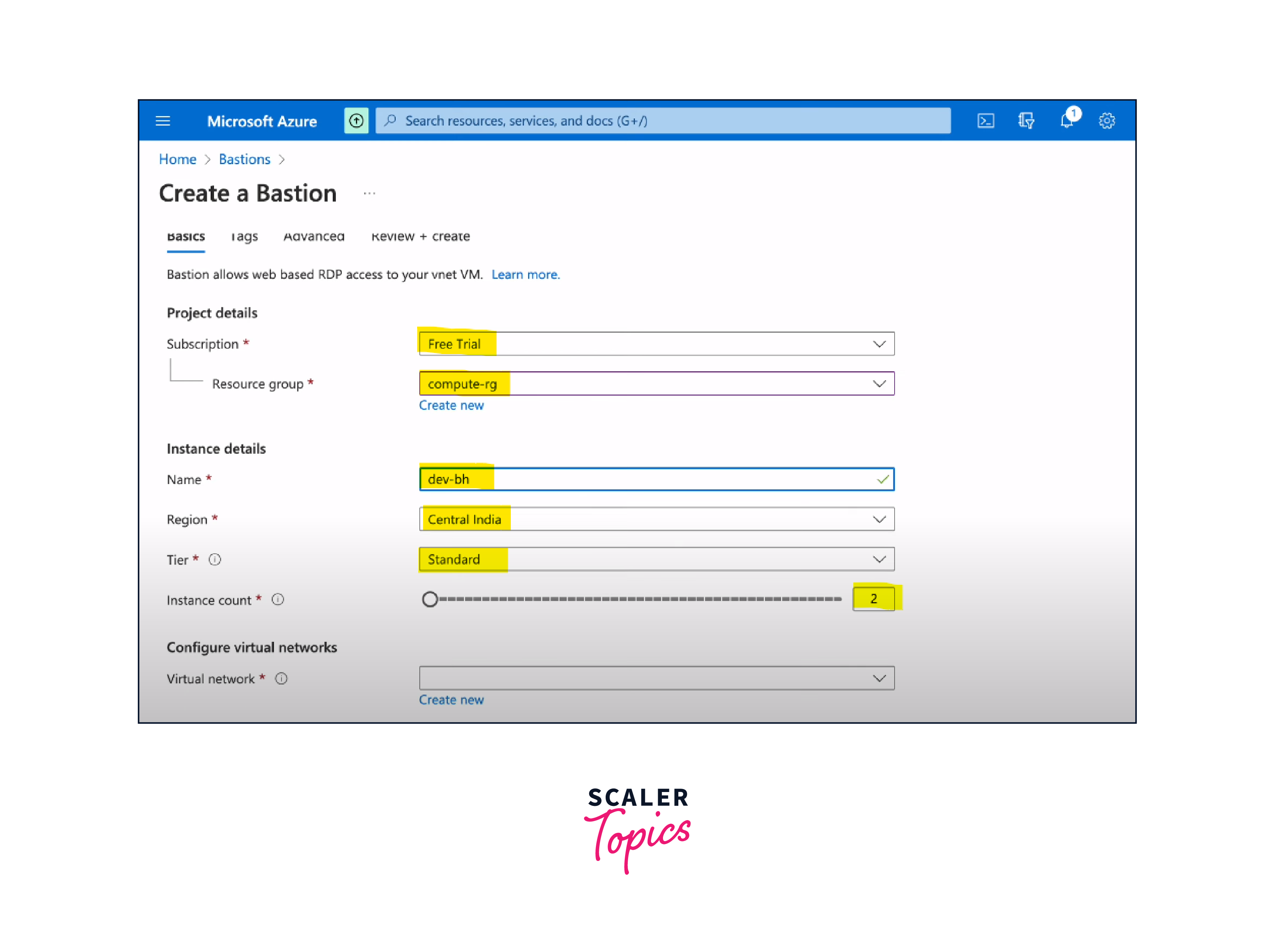The width and height of the screenshot is (1275, 952).
Task: Click the Tier info icon
Action: 215,560
